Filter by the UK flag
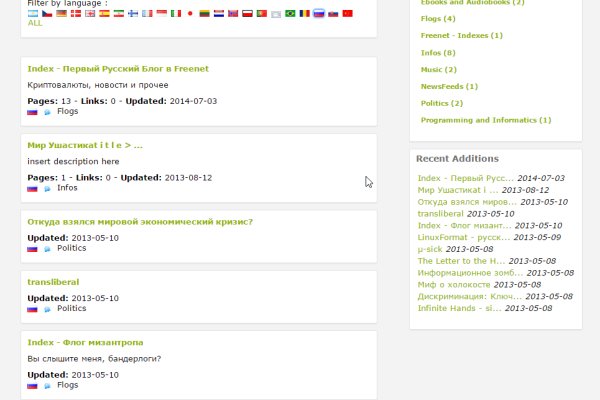The width and height of the screenshot is (600, 400). tap(90, 13)
